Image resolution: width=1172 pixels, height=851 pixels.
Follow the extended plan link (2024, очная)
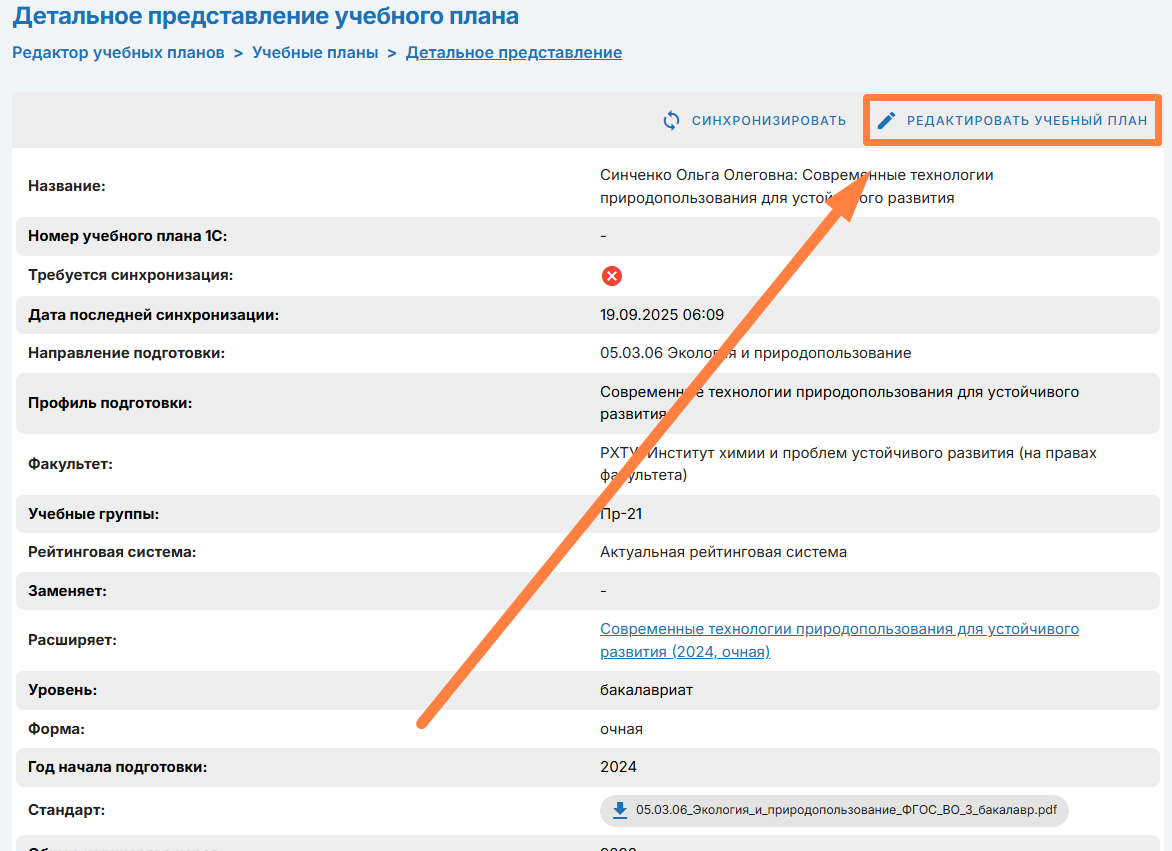(839, 640)
